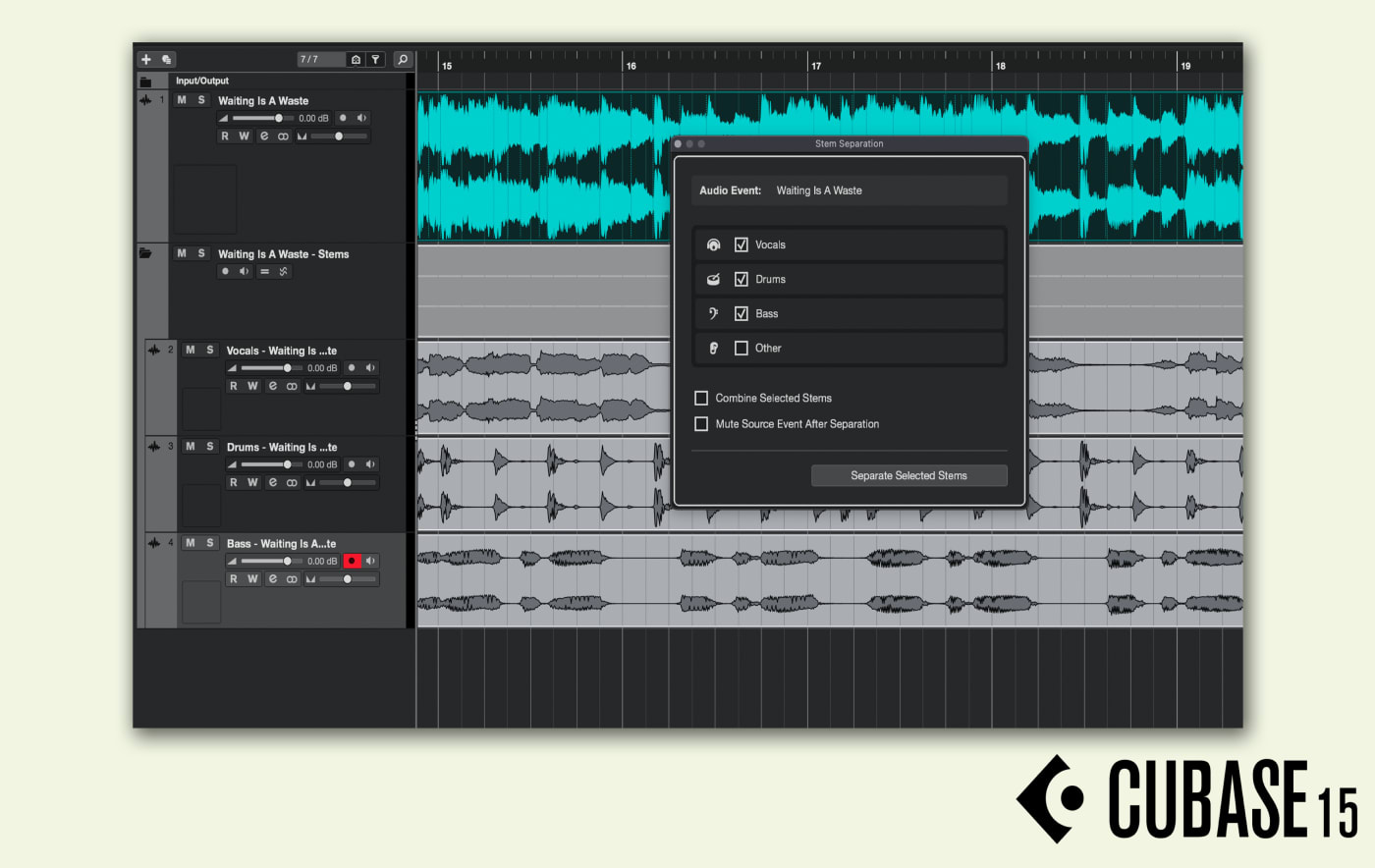Click Write Automation on the Bass track

pos(252,579)
